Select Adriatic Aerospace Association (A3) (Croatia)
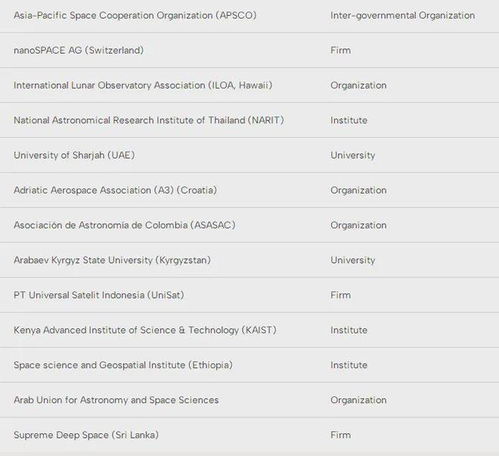Screen dimensions: 499x456 pyautogui.click(x=115, y=190)
